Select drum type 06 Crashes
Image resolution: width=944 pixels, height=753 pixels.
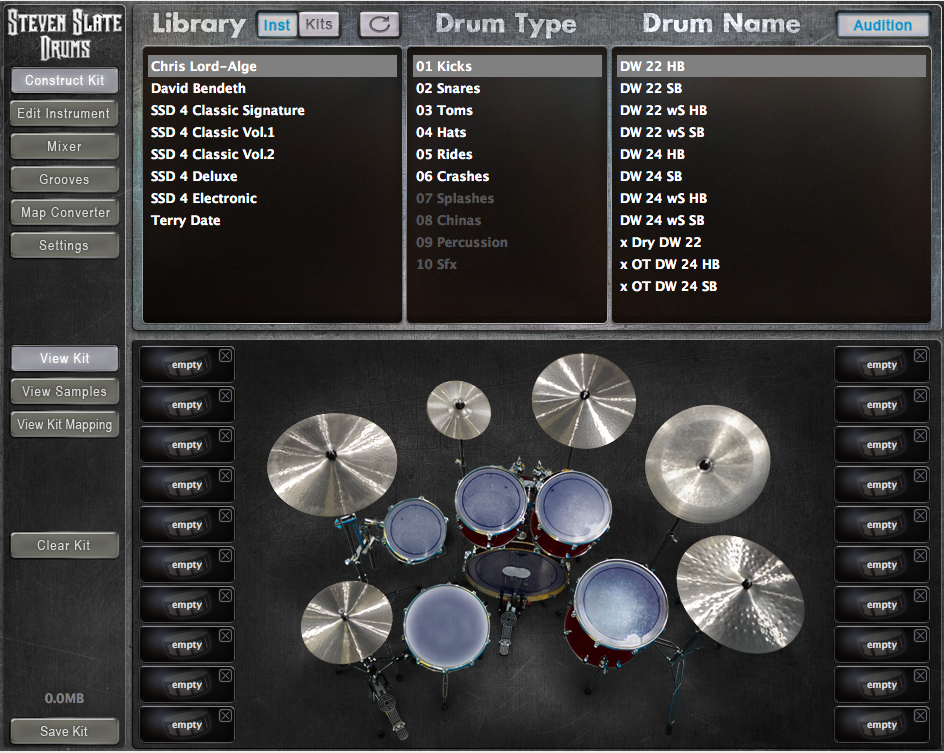[x=507, y=176]
